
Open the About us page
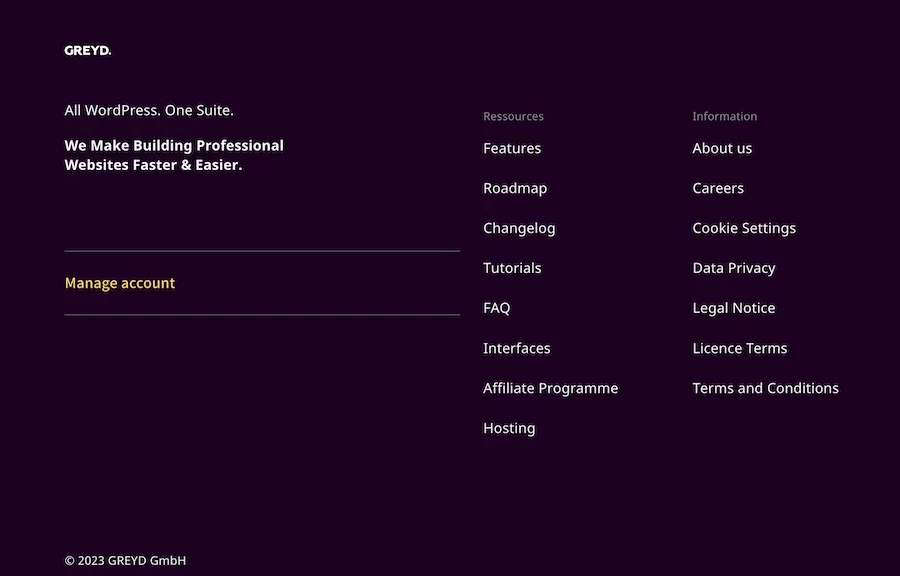click(x=722, y=148)
